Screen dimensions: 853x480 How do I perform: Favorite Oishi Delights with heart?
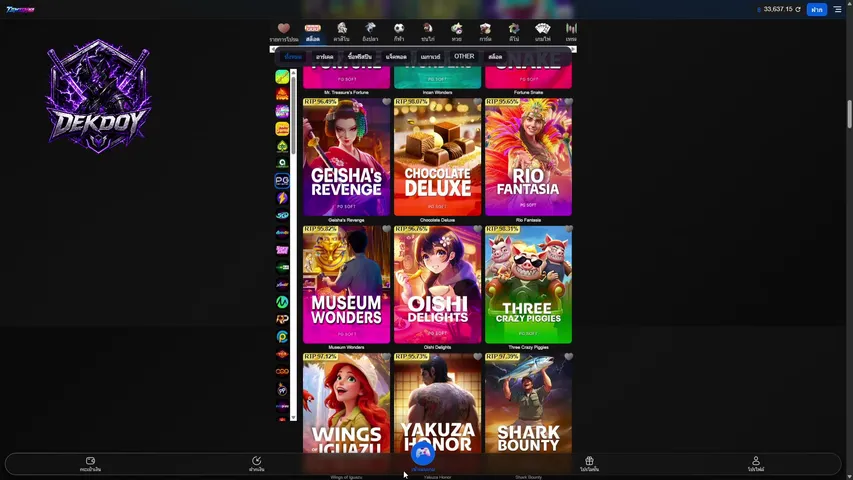[x=477, y=229]
